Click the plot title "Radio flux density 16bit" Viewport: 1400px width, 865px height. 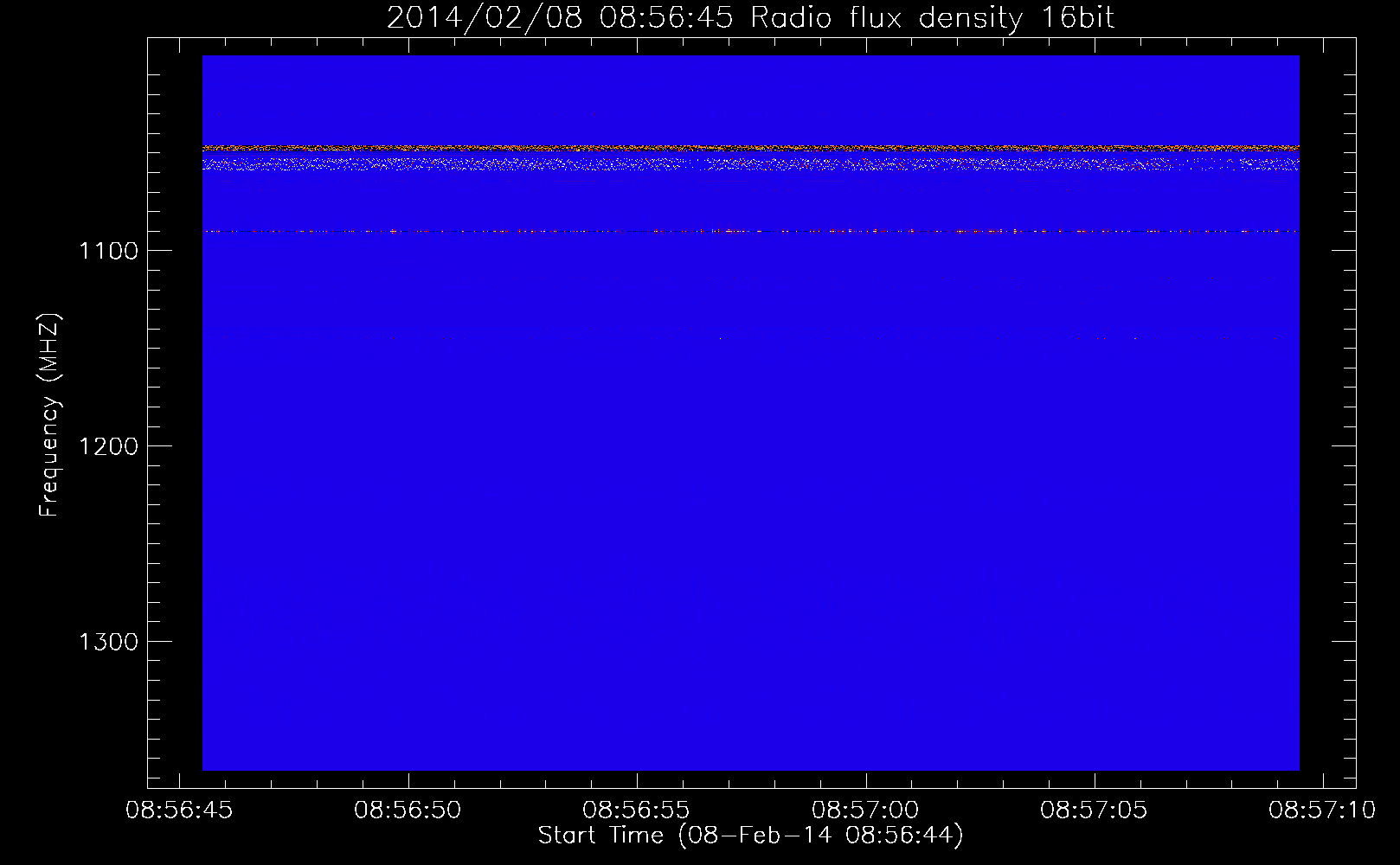[x=932, y=18]
